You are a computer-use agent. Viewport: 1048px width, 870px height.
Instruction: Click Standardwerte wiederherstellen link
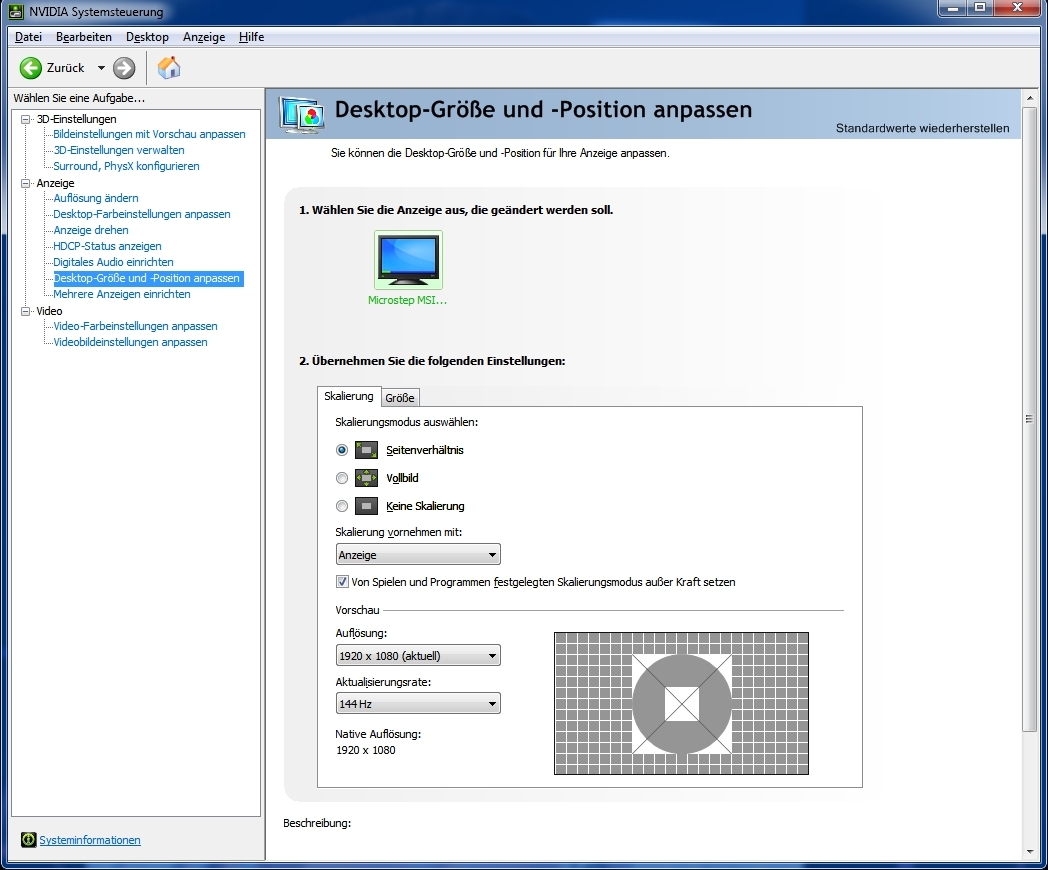point(922,128)
